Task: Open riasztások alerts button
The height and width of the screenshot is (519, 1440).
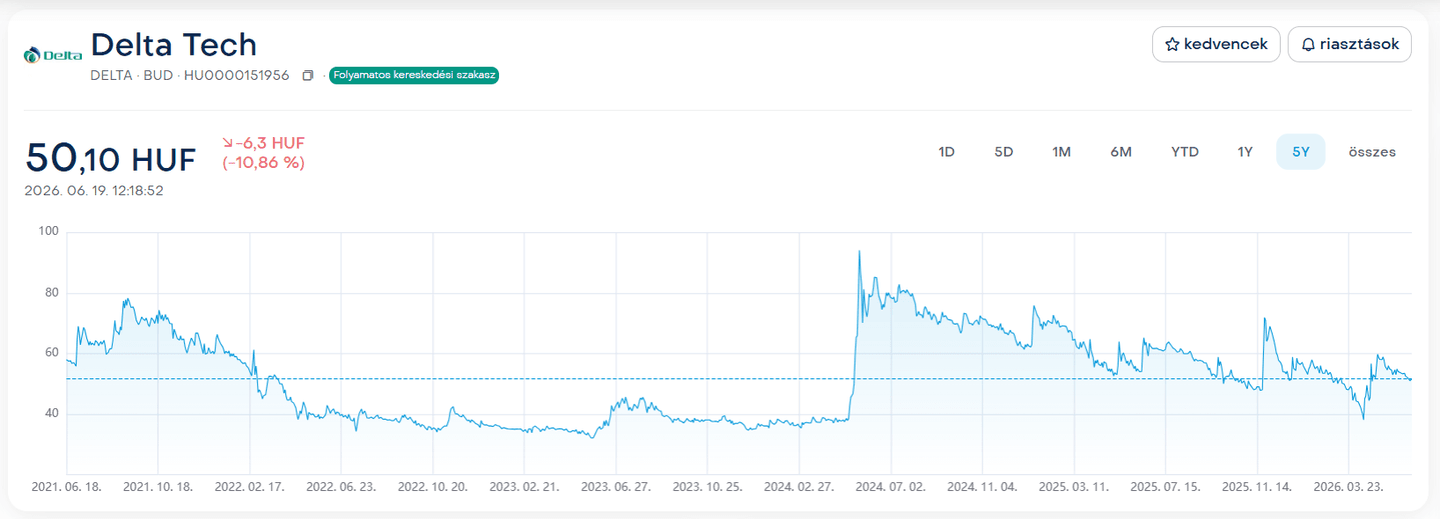Action: coord(1349,44)
